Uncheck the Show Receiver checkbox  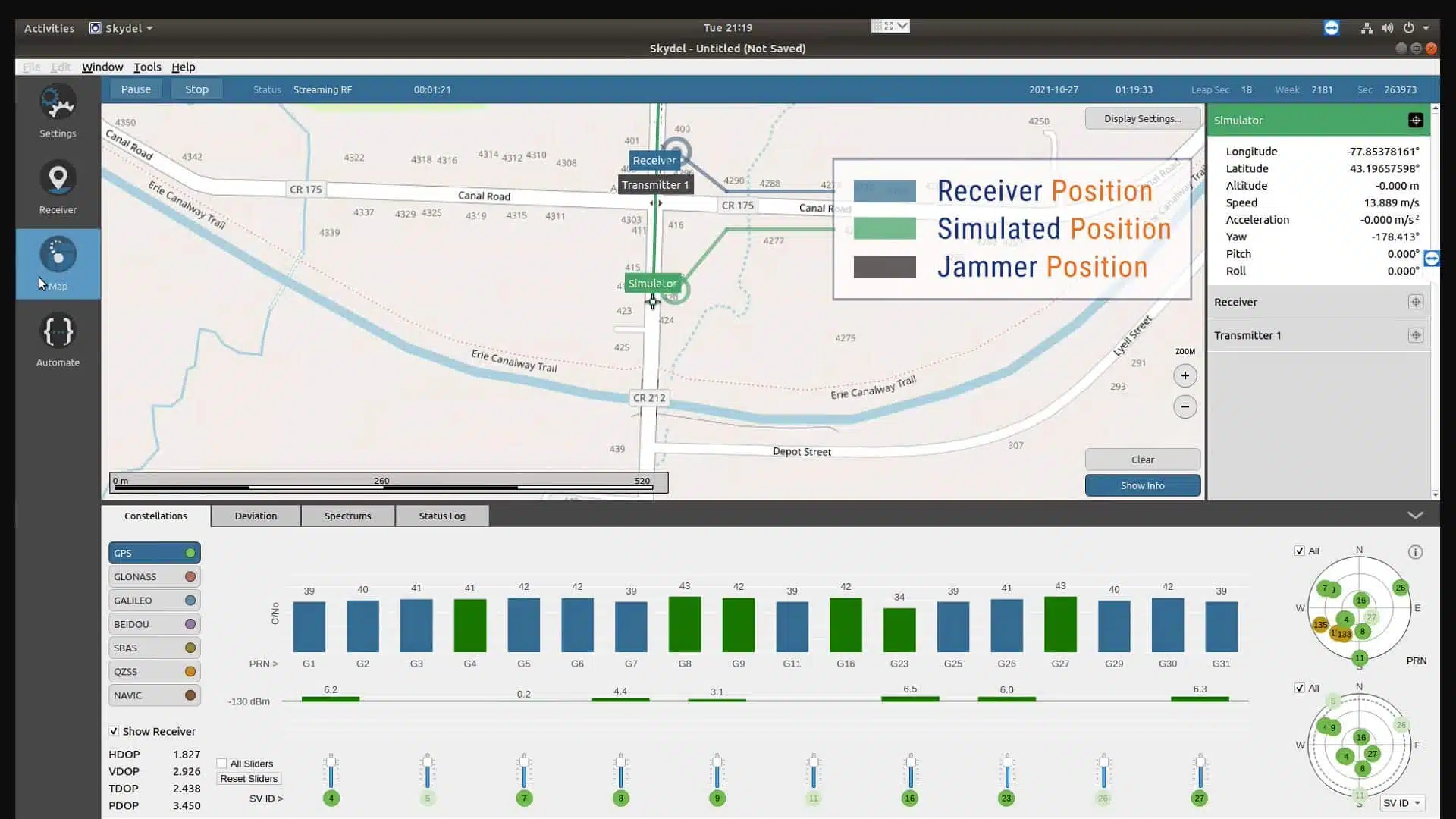[x=113, y=731]
